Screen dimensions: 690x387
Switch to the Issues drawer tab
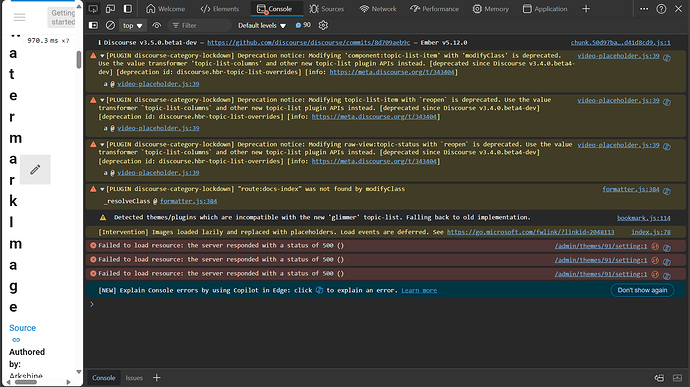tap(134, 378)
